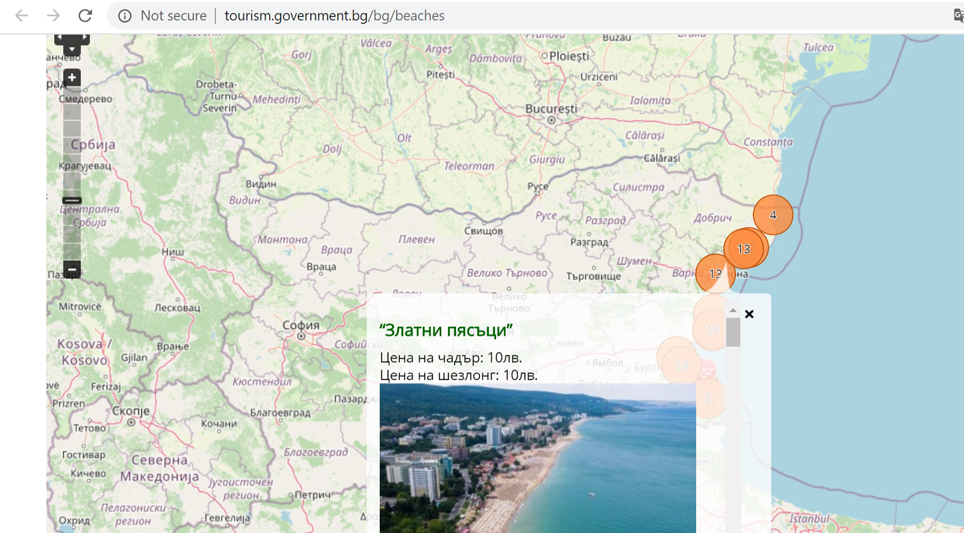
Task: Open the Златни пясъци beach photo
Action: (x=537, y=459)
